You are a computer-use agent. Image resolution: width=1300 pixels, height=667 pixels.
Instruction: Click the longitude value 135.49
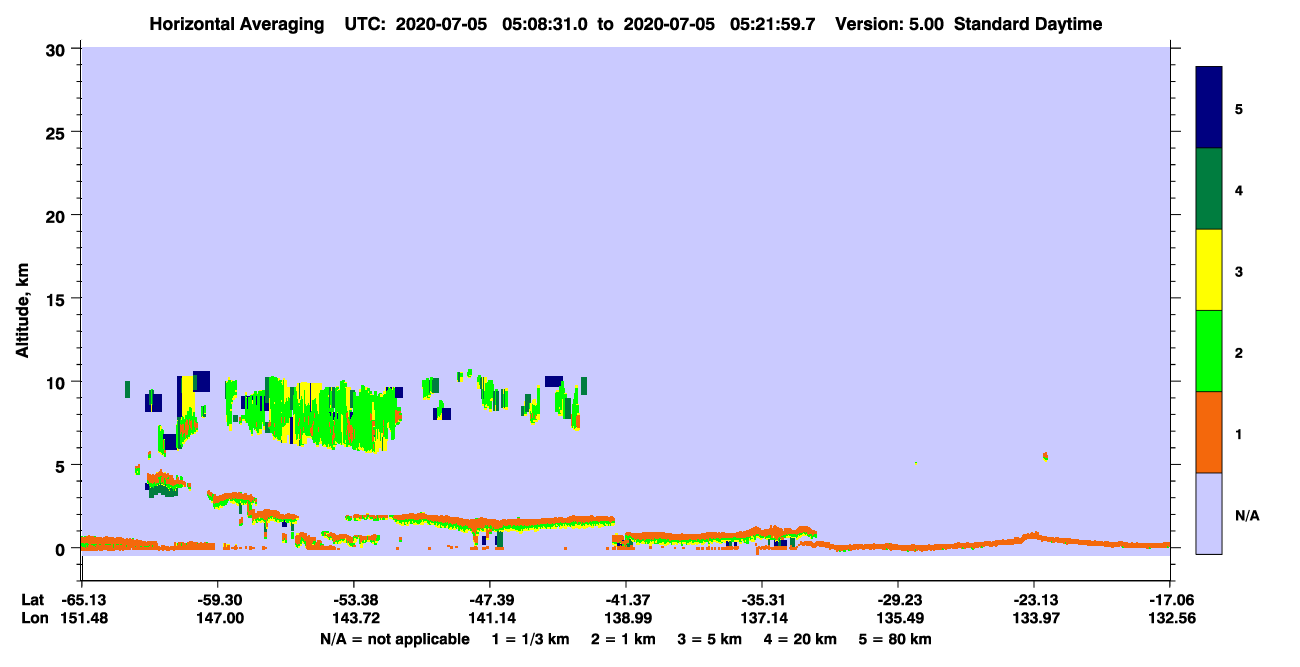(898, 619)
